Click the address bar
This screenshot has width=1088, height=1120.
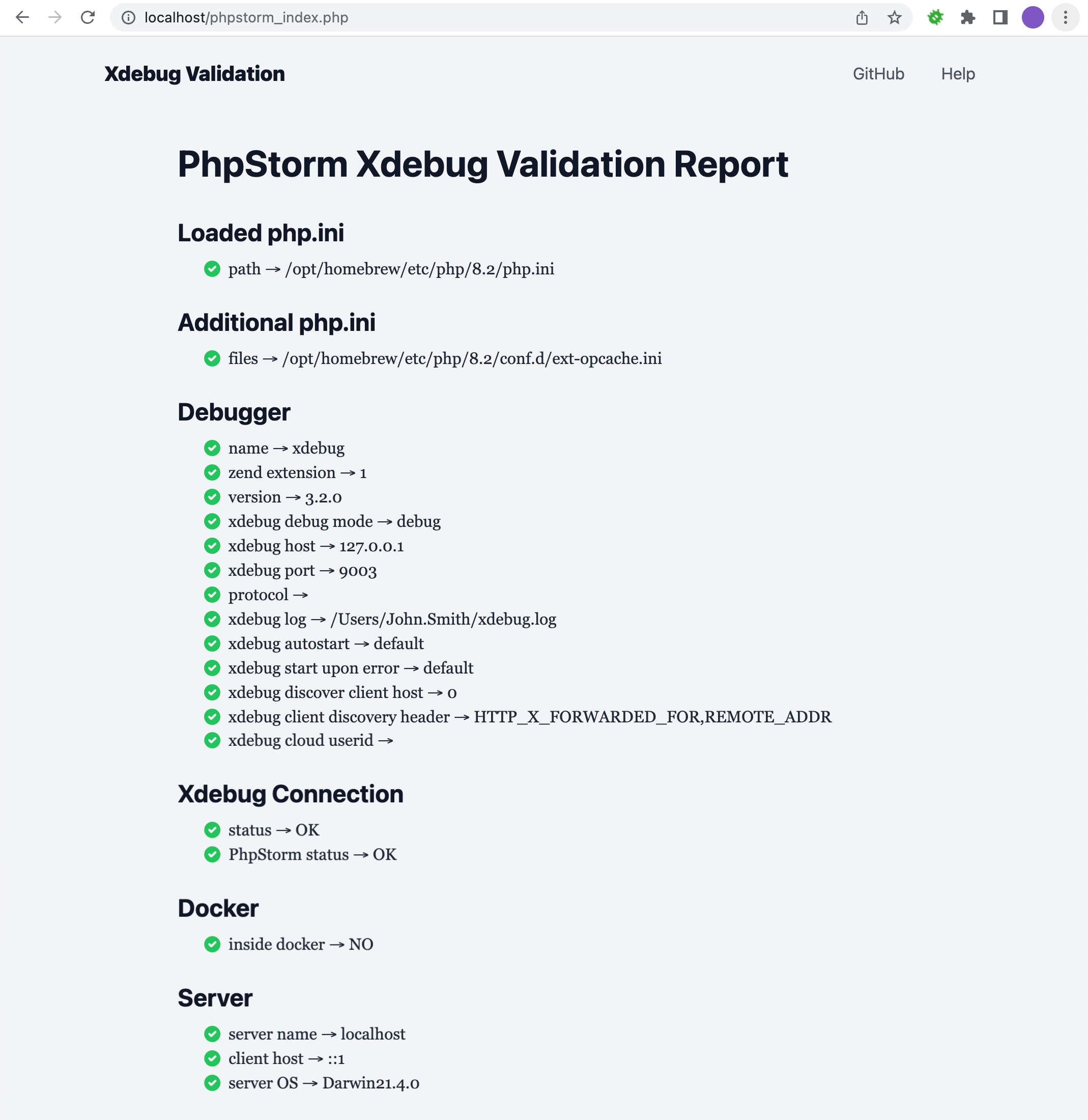point(400,17)
